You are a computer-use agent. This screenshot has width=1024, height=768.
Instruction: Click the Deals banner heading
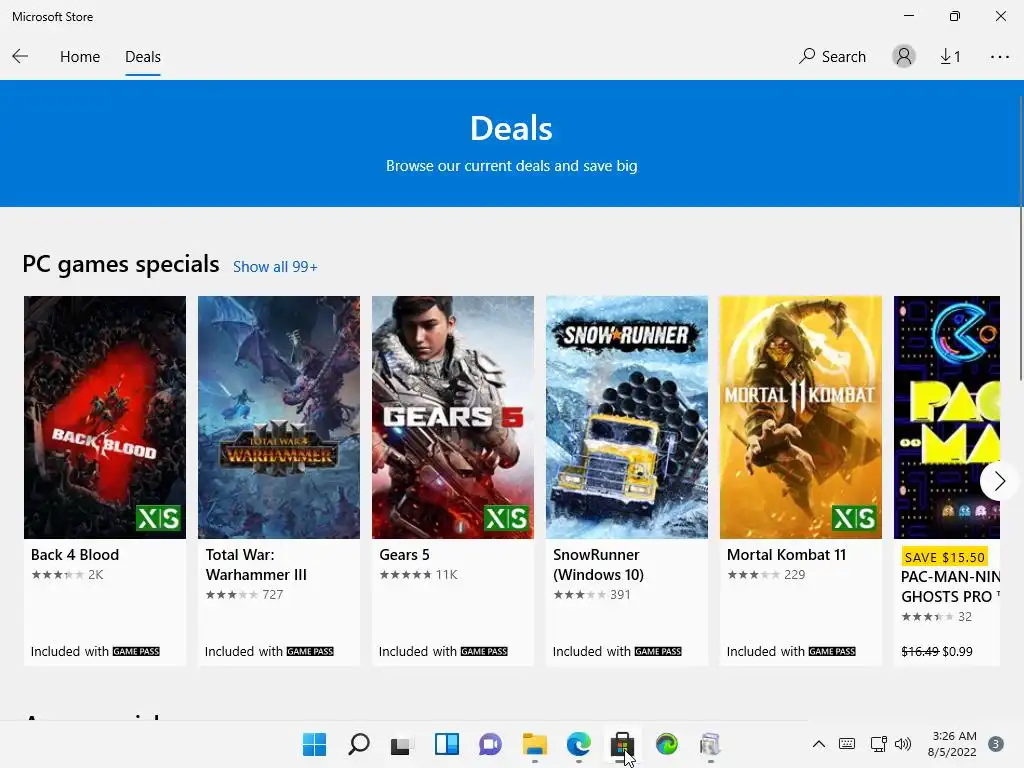[x=511, y=128]
